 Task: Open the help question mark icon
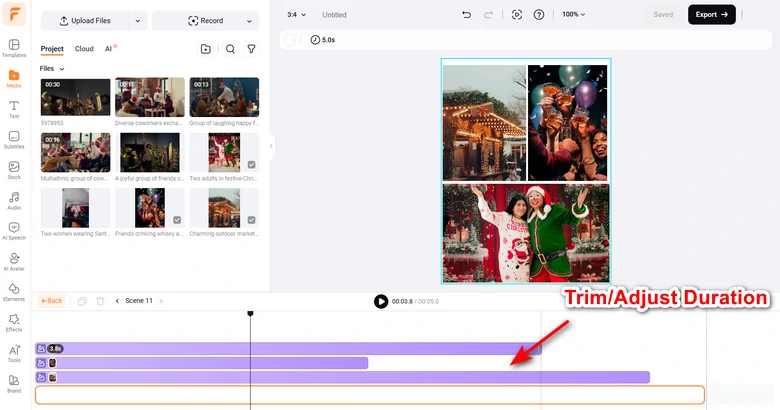(539, 14)
